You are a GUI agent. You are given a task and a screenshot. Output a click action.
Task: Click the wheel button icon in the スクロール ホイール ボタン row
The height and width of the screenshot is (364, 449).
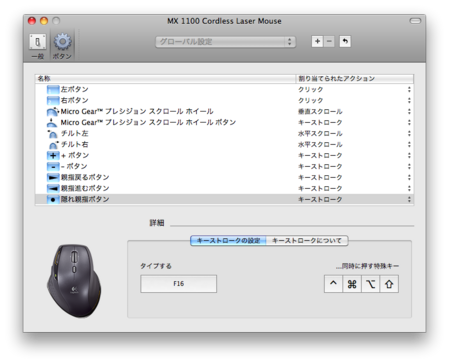pyautogui.click(x=52, y=122)
